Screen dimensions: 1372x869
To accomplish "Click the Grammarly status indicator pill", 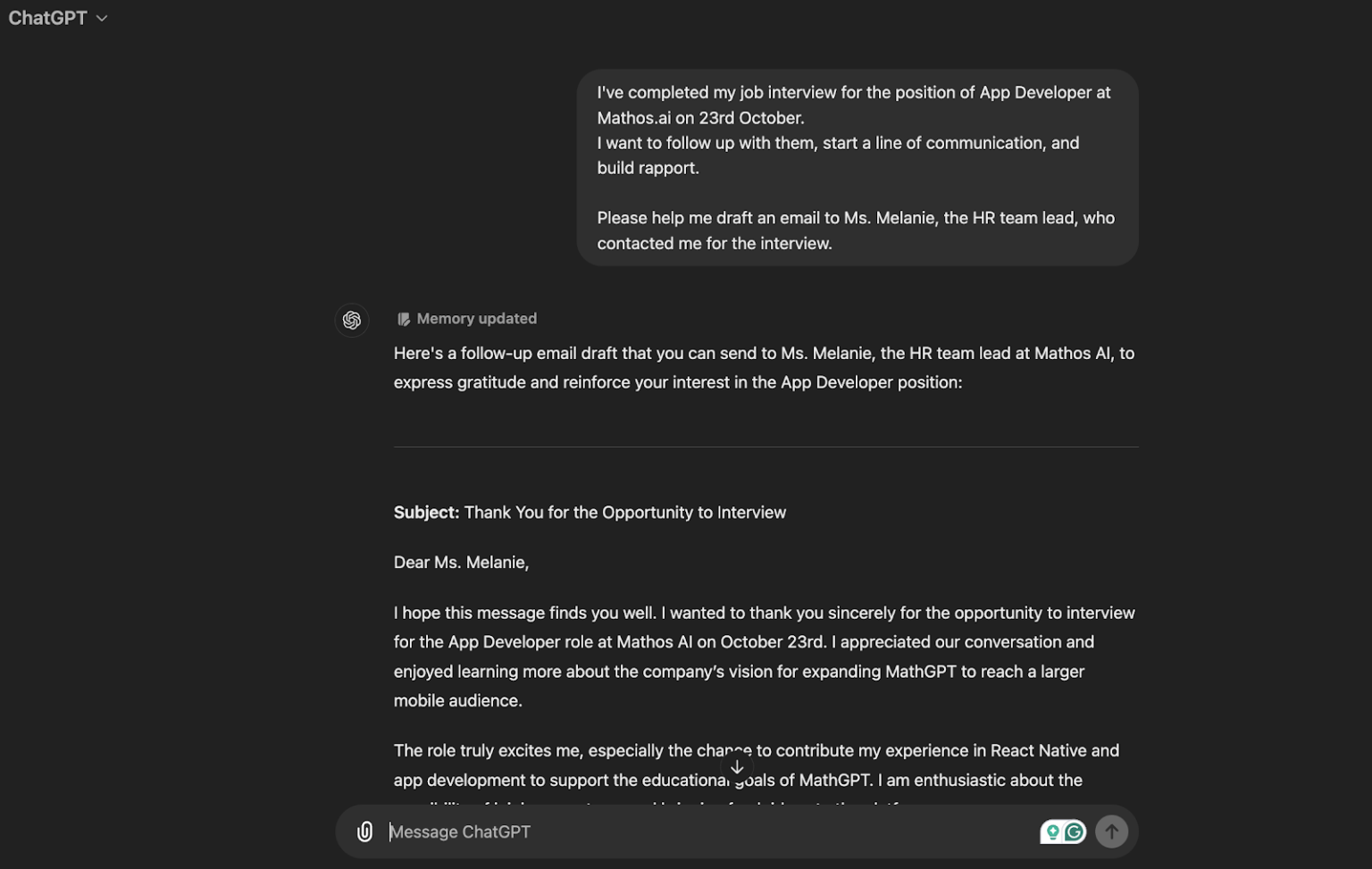I will point(1062,831).
